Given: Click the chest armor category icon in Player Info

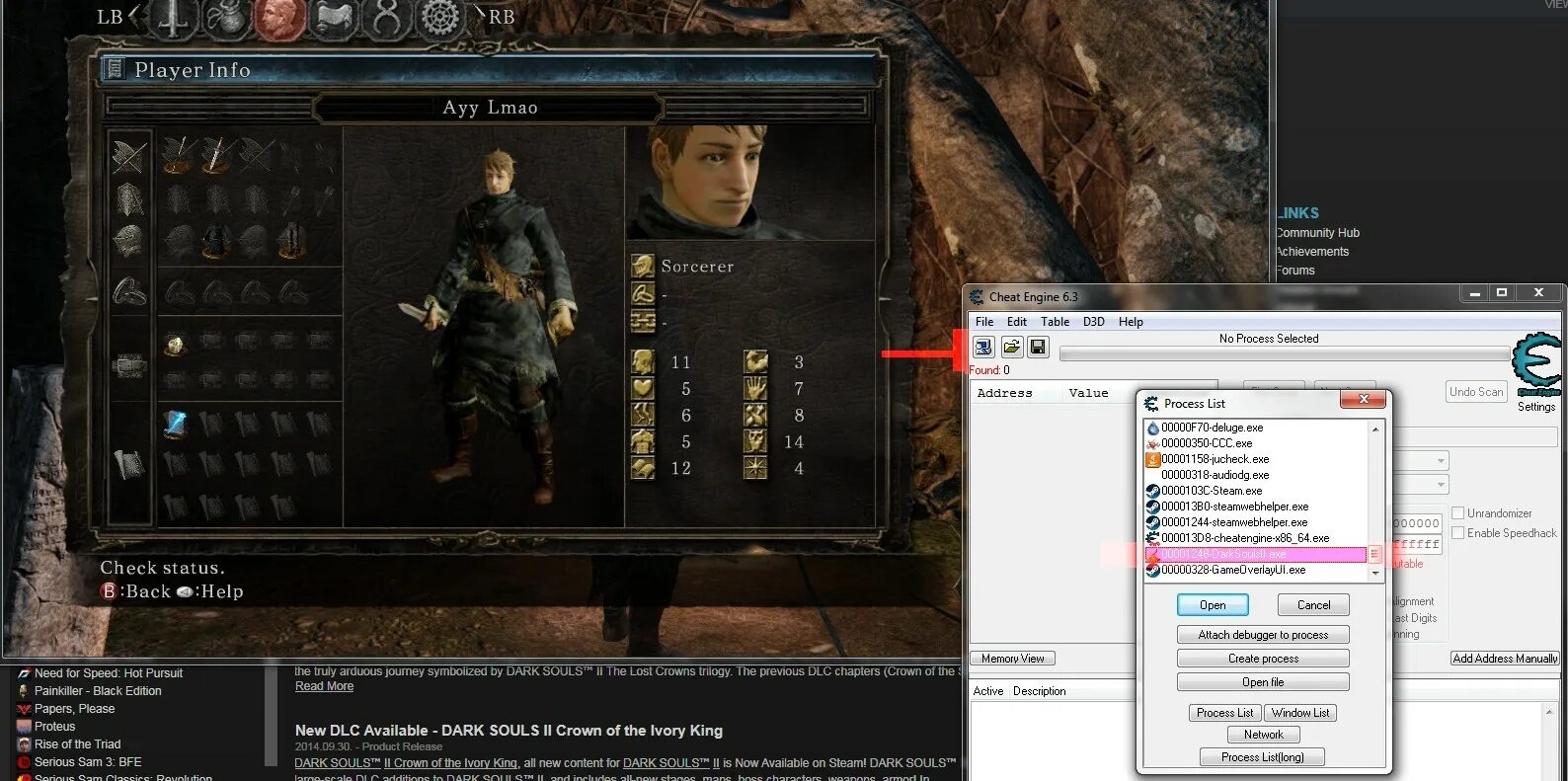Looking at the screenshot, I should (x=129, y=199).
